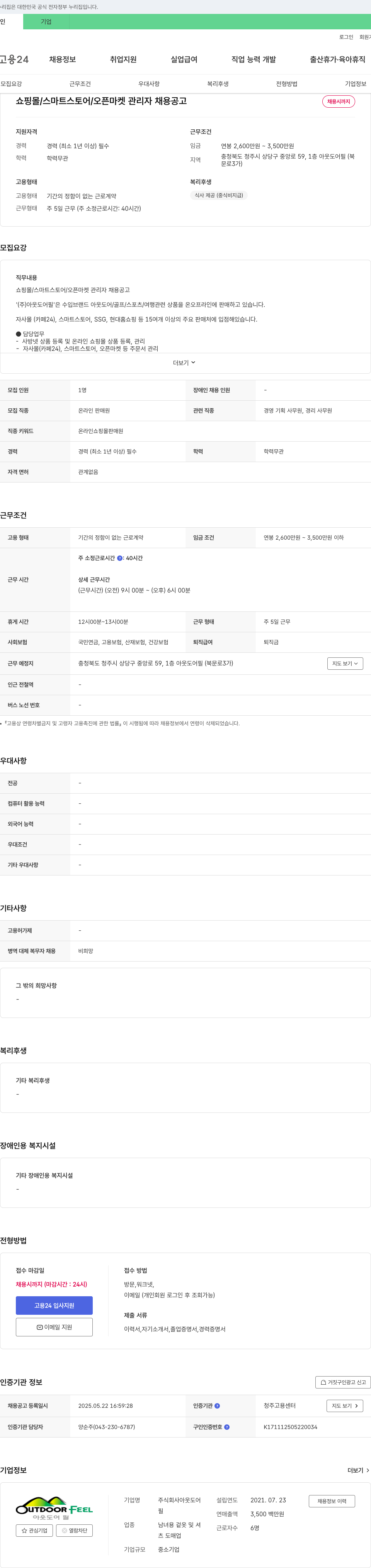Report false ad via 거짓구인광고 신고
Image resolution: width=371 pixels, height=1568 pixels.
pyautogui.click(x=343, y=1382)
